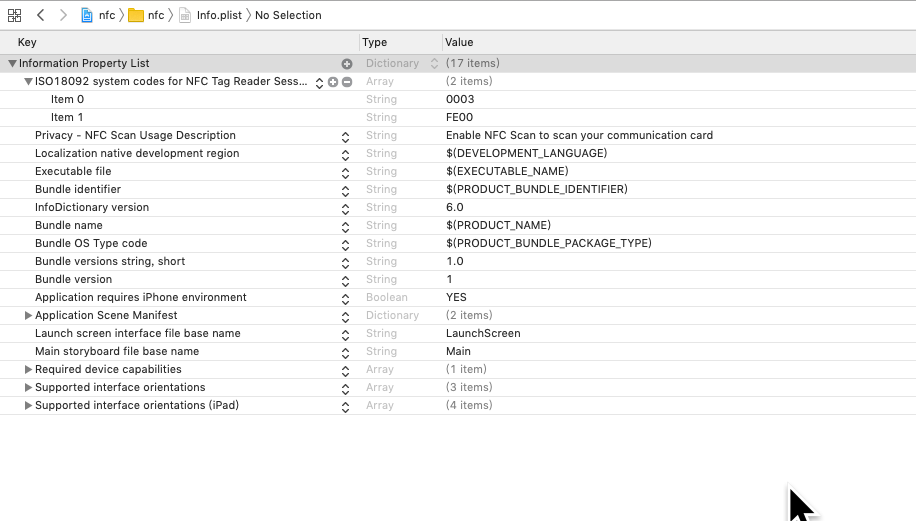The width and height of the screenshot is (916, 521).
Task: Expand Supported interface orientations (iPad)
Action: [28, 406]
